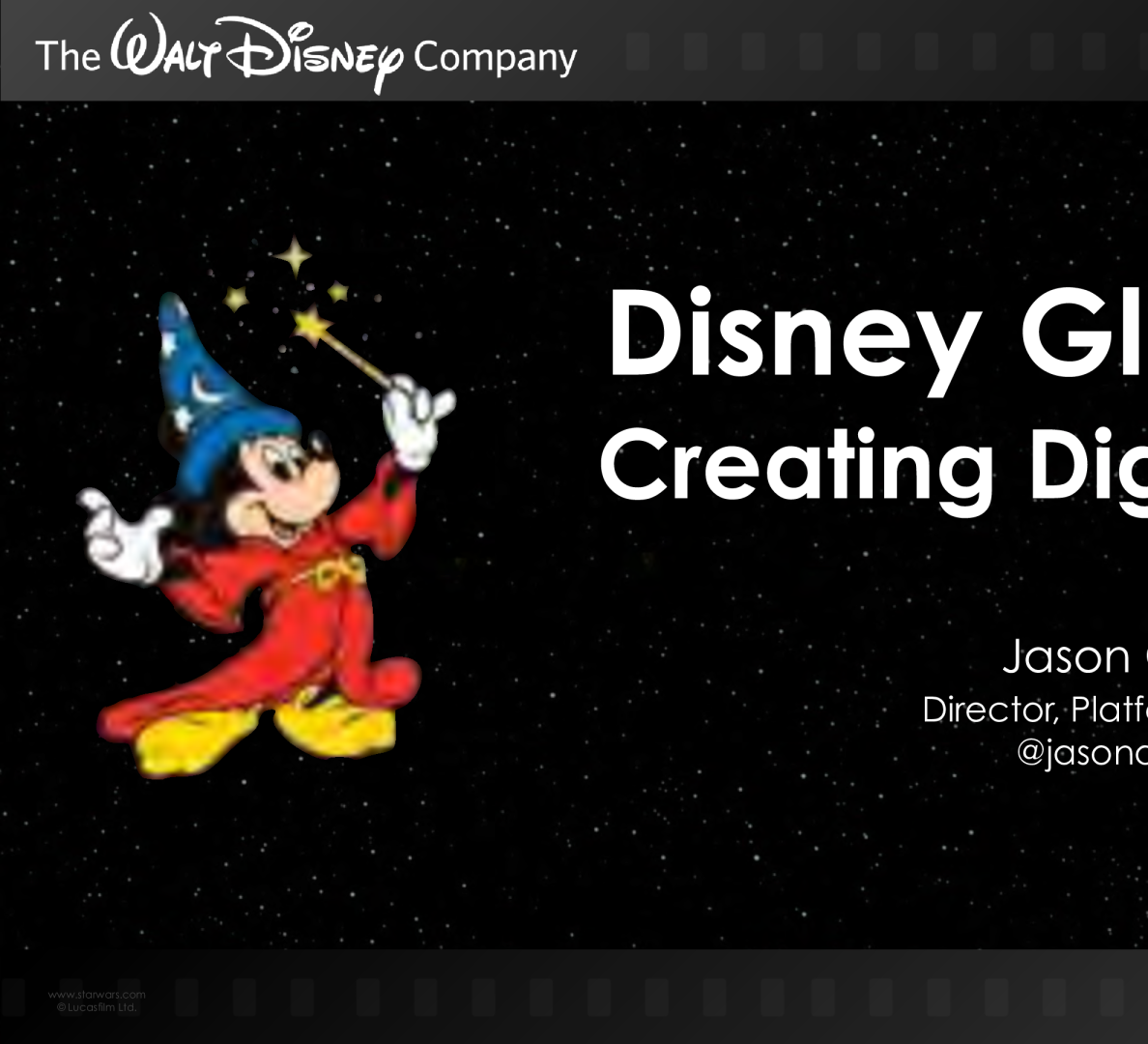The height and width of the screenshot is (1044, 1148).
Task: Click the word "The" in the header
Action: tap(68, 57)
